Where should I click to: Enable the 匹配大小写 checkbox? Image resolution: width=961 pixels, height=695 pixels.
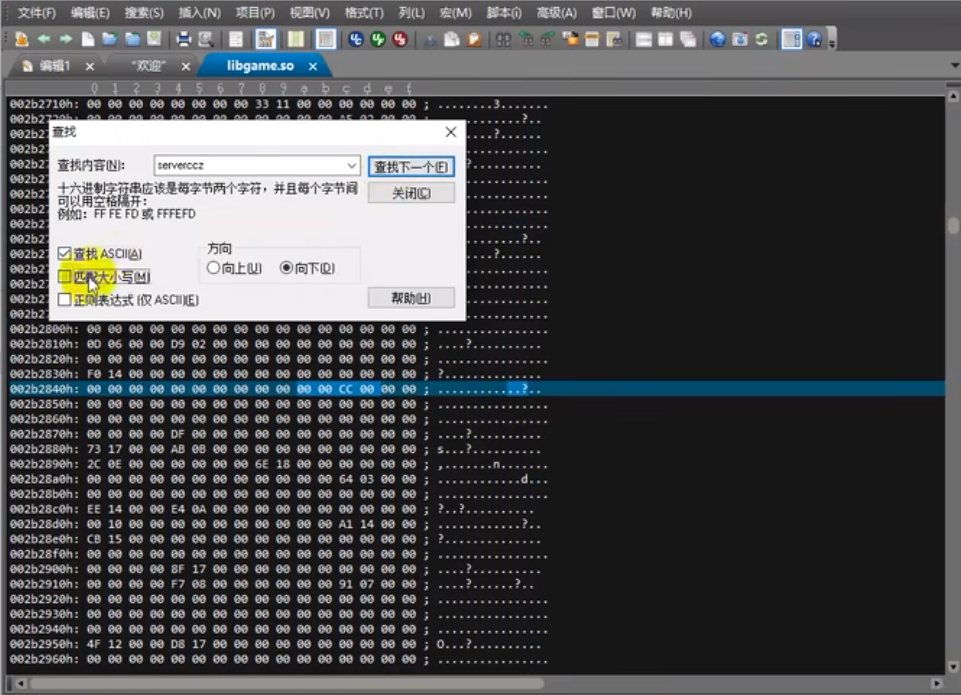tap(64, 276)
